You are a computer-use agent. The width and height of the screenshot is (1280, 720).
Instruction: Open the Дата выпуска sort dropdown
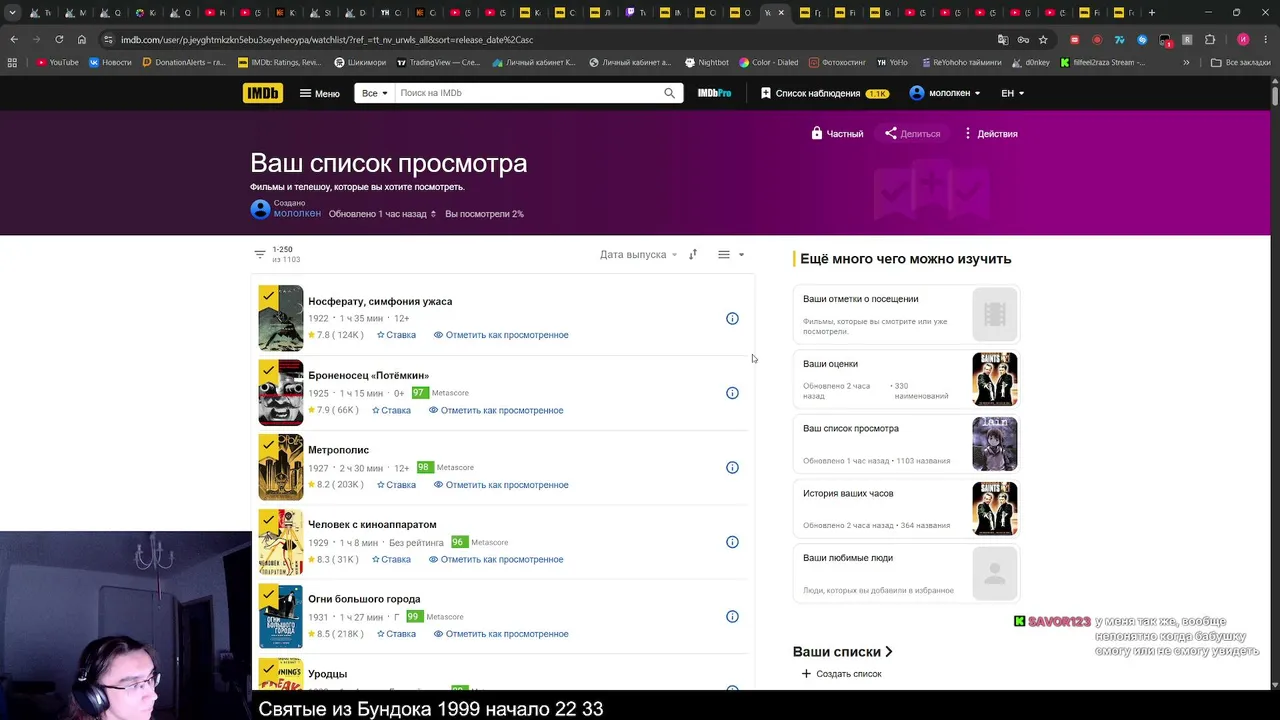click(x=638, y=255)
